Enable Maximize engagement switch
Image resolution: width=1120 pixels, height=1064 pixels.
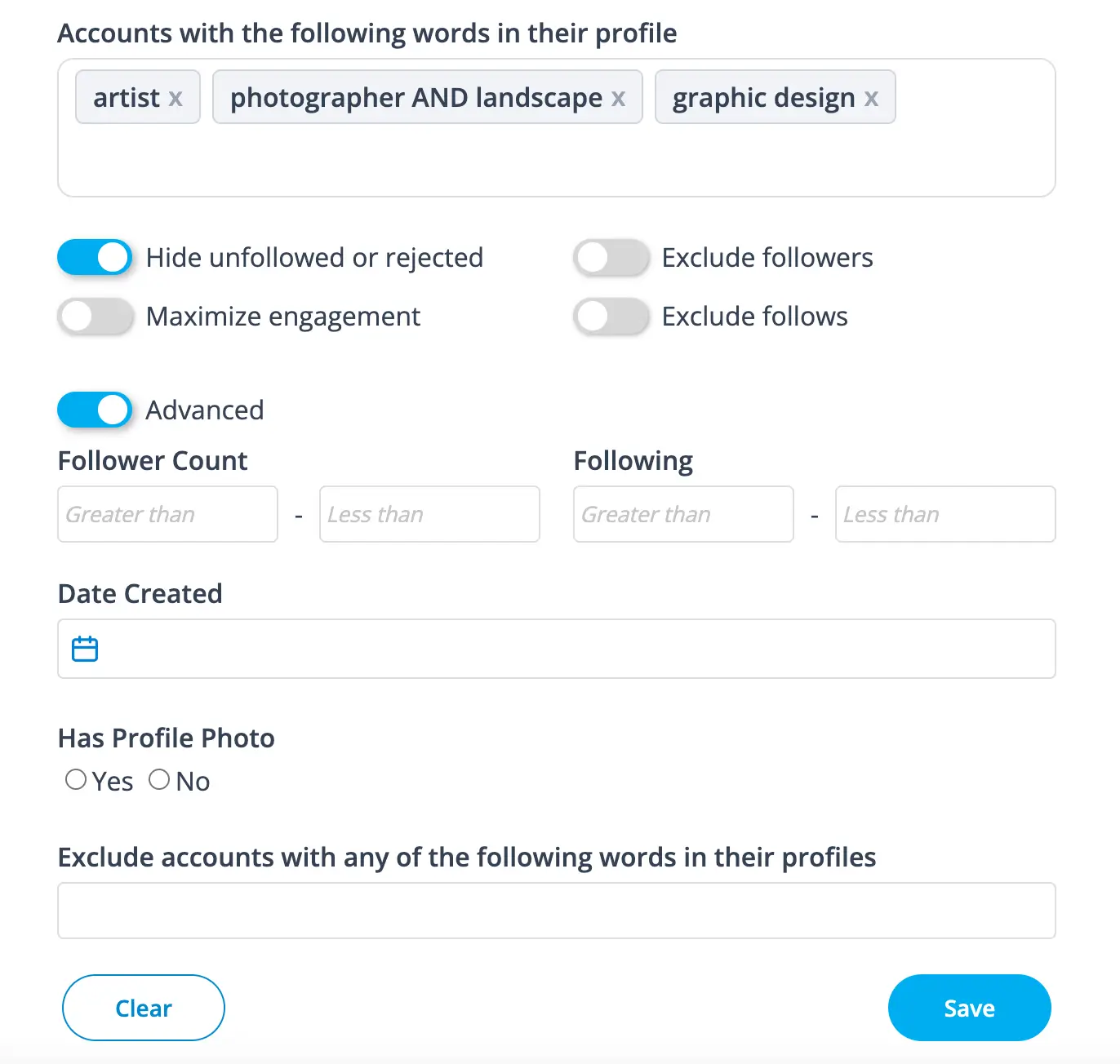pyautogui.click(x=95, y=317)
